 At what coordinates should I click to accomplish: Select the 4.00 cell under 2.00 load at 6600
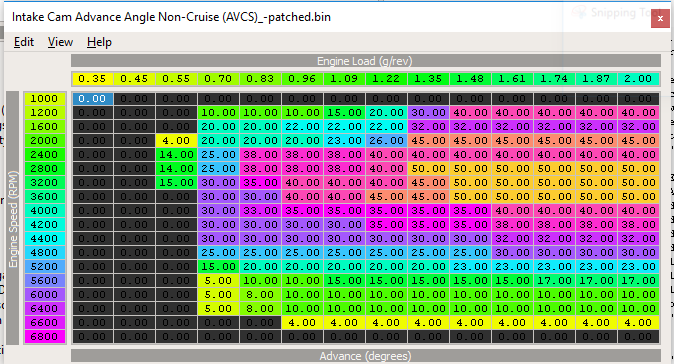638,322
